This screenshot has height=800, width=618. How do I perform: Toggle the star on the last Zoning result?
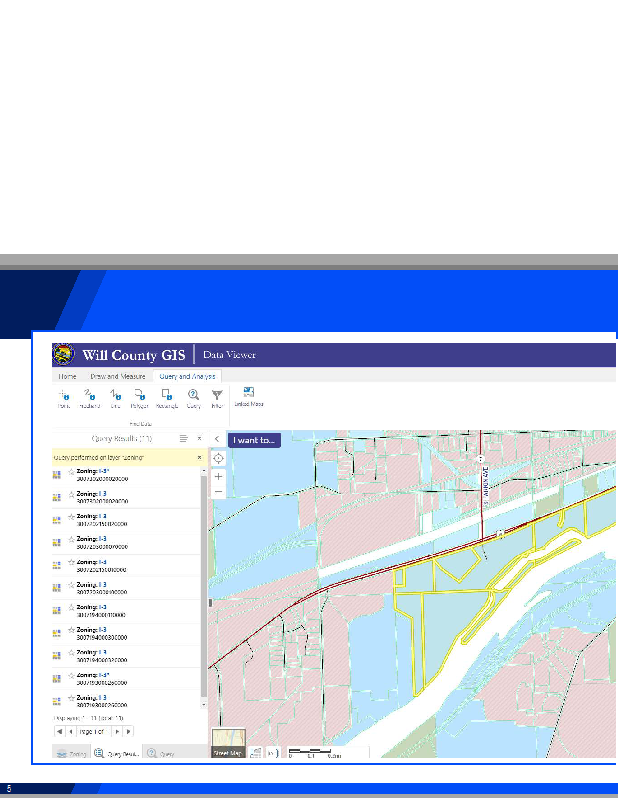pyautogui.click(x=70, y=699)
